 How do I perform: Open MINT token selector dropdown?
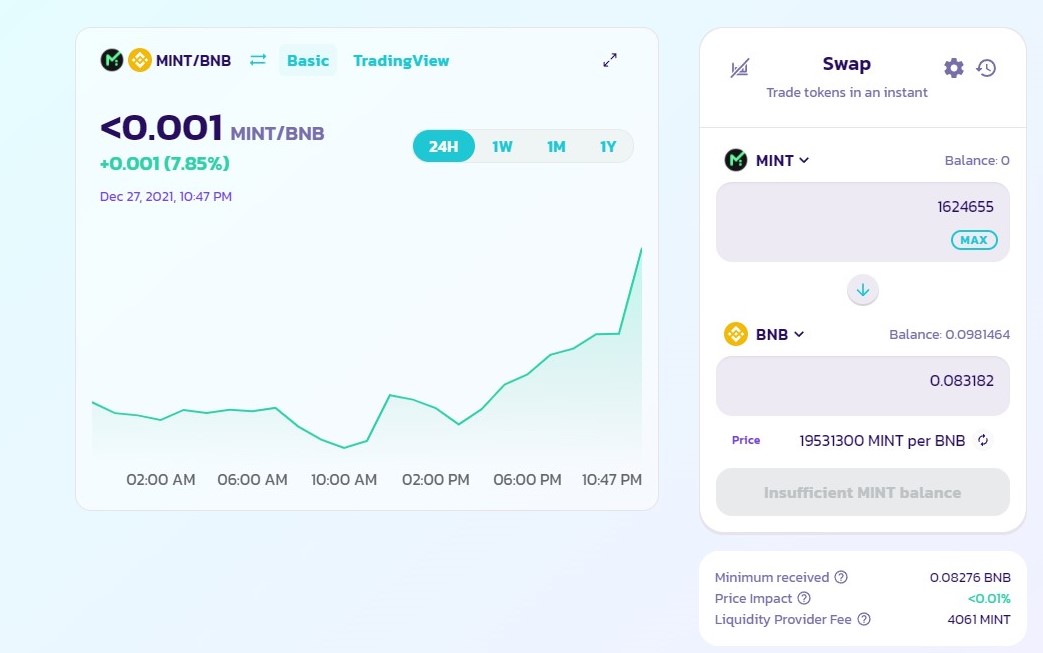[x=768, y=160]
